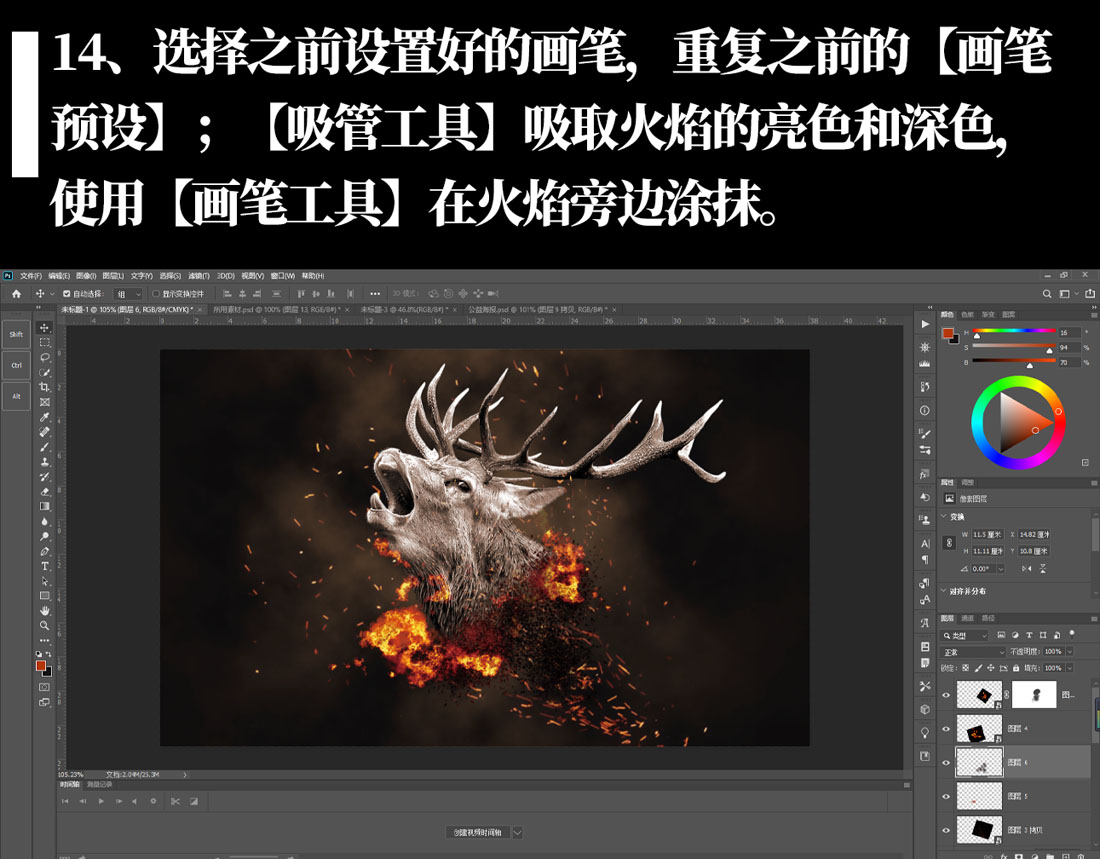Select the Rectangular Marquee tool
This screenshot has width=1100, height=859.
click(x=45, y=342)
